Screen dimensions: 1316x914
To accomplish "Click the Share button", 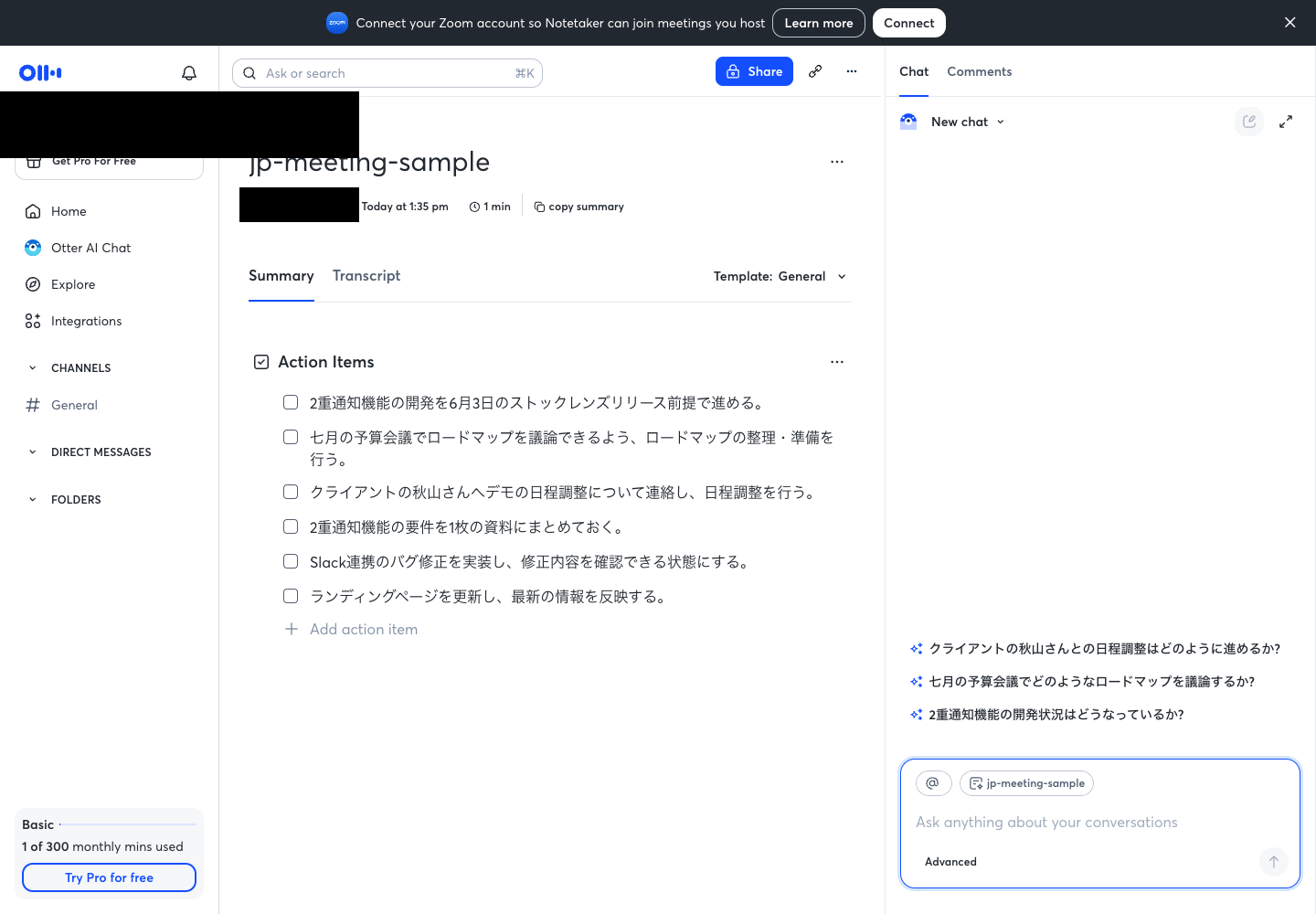I will pyautogui.click(x=754, y=71).
